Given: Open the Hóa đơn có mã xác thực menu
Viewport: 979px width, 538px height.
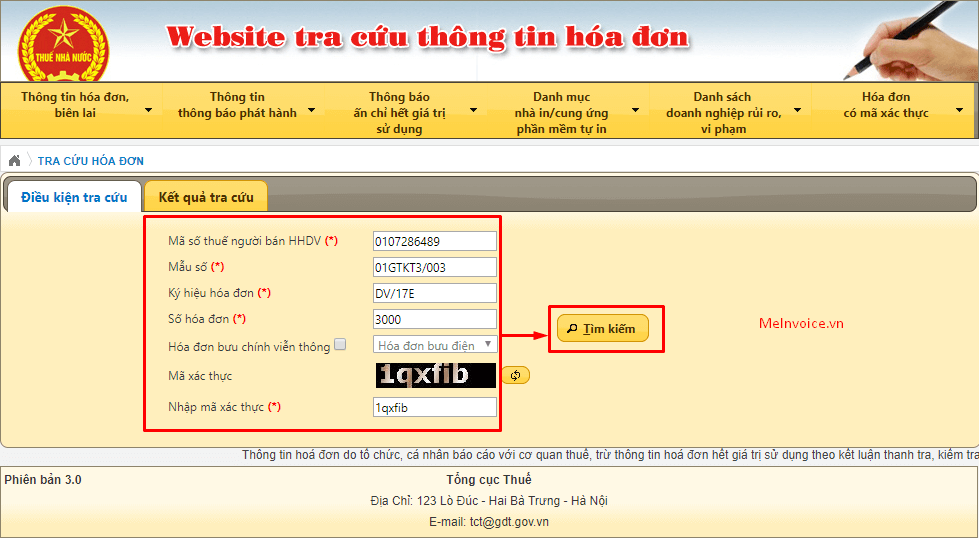Looking at the screenshot, I should click(x=892, y=105).
